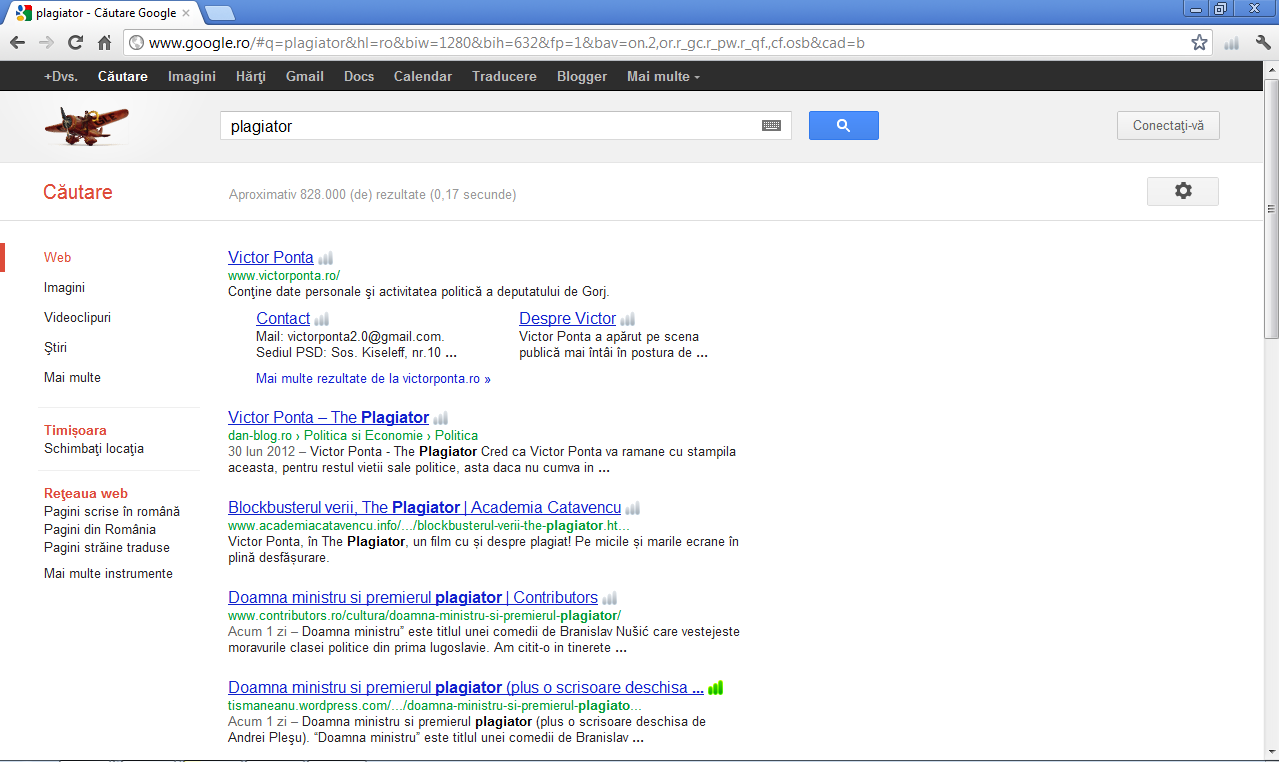Open the Despre Victor sitelink
Image resolution: width=1279 pixels, height=762 pixels.
click(567, 319)
